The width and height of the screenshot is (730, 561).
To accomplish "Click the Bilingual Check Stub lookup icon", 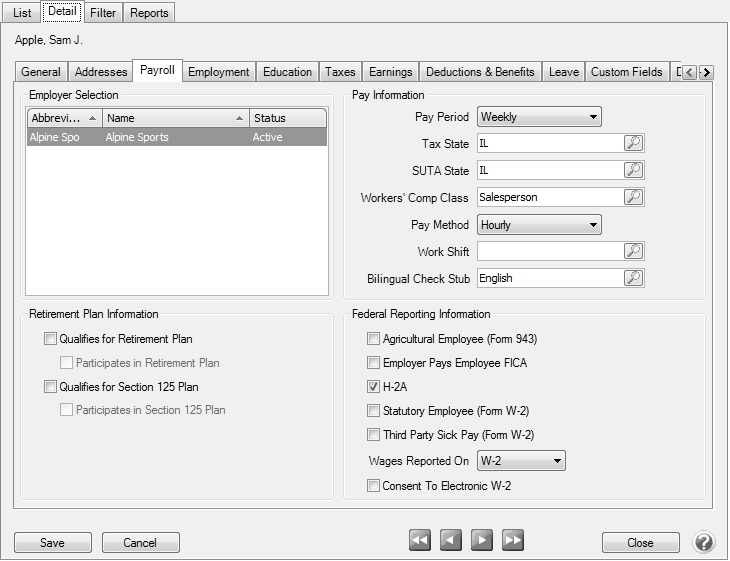I will tap(633, 279).
